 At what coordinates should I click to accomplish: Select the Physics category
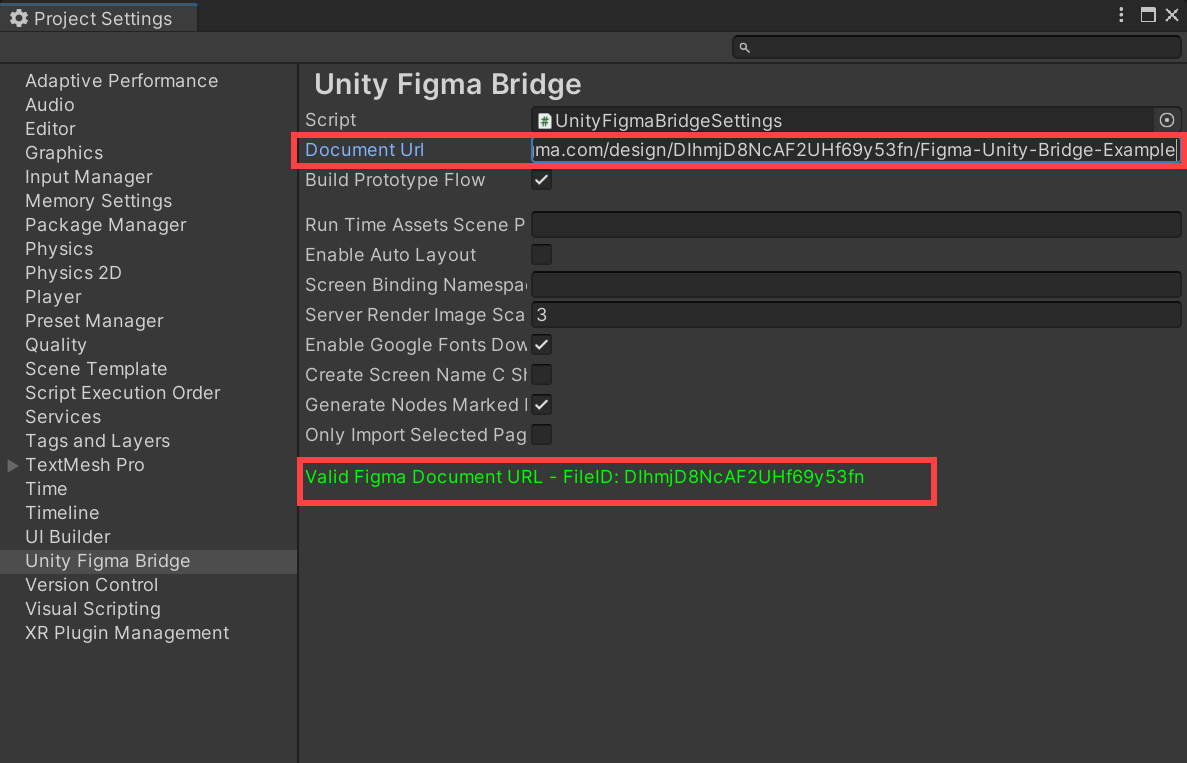click(x=59, y=249)
